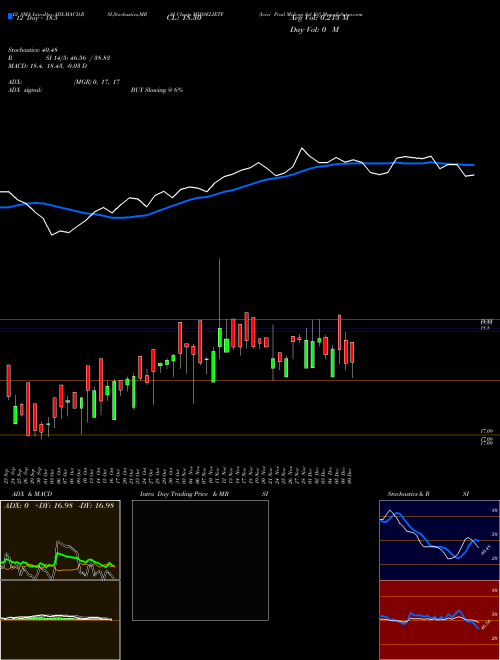
Task: Click the last red candle on the chart
Action: [x=352, y=352]
